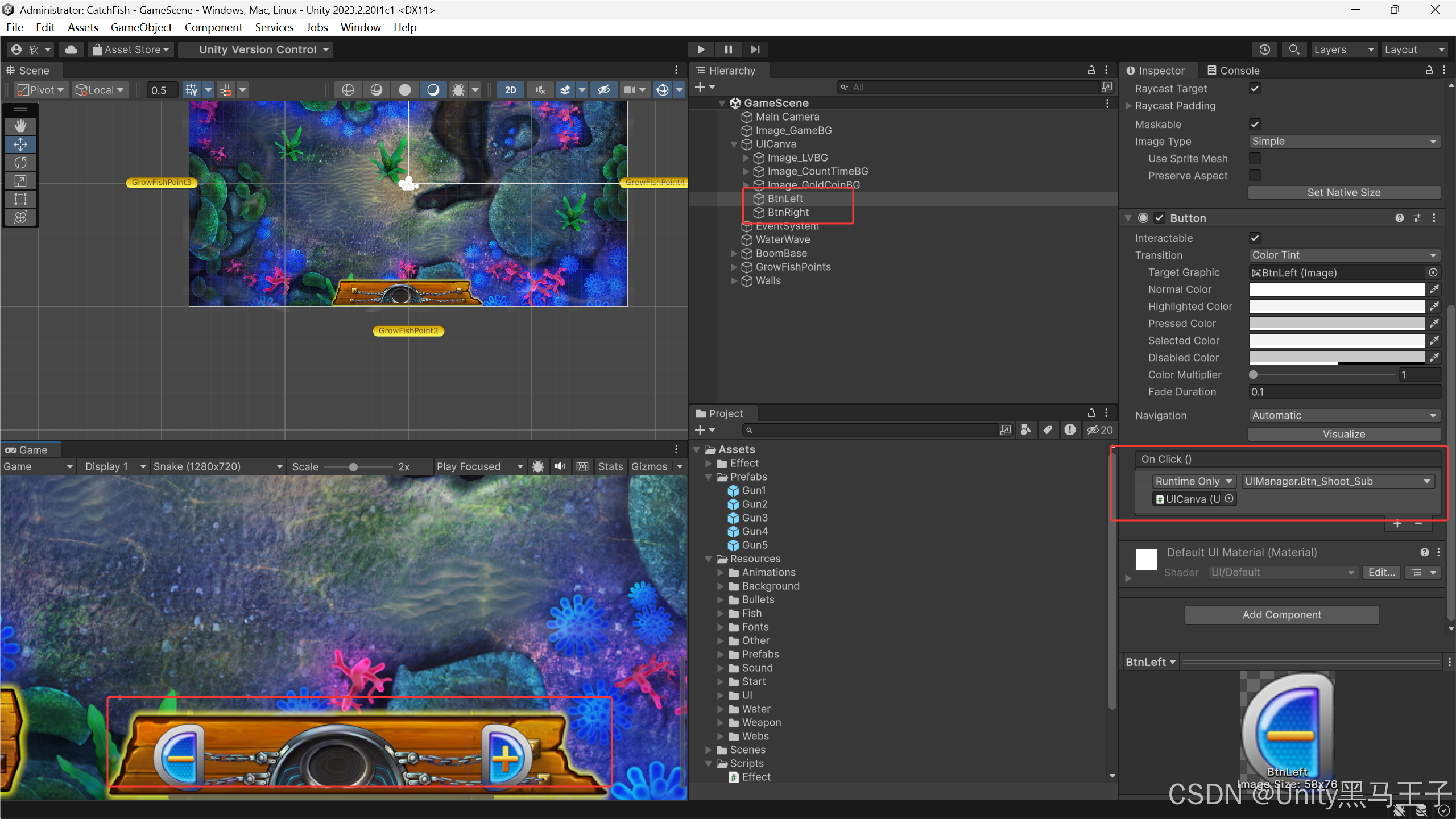Select the Hand view tool
Screen dimensions: 1456x819
pos(20,126)
